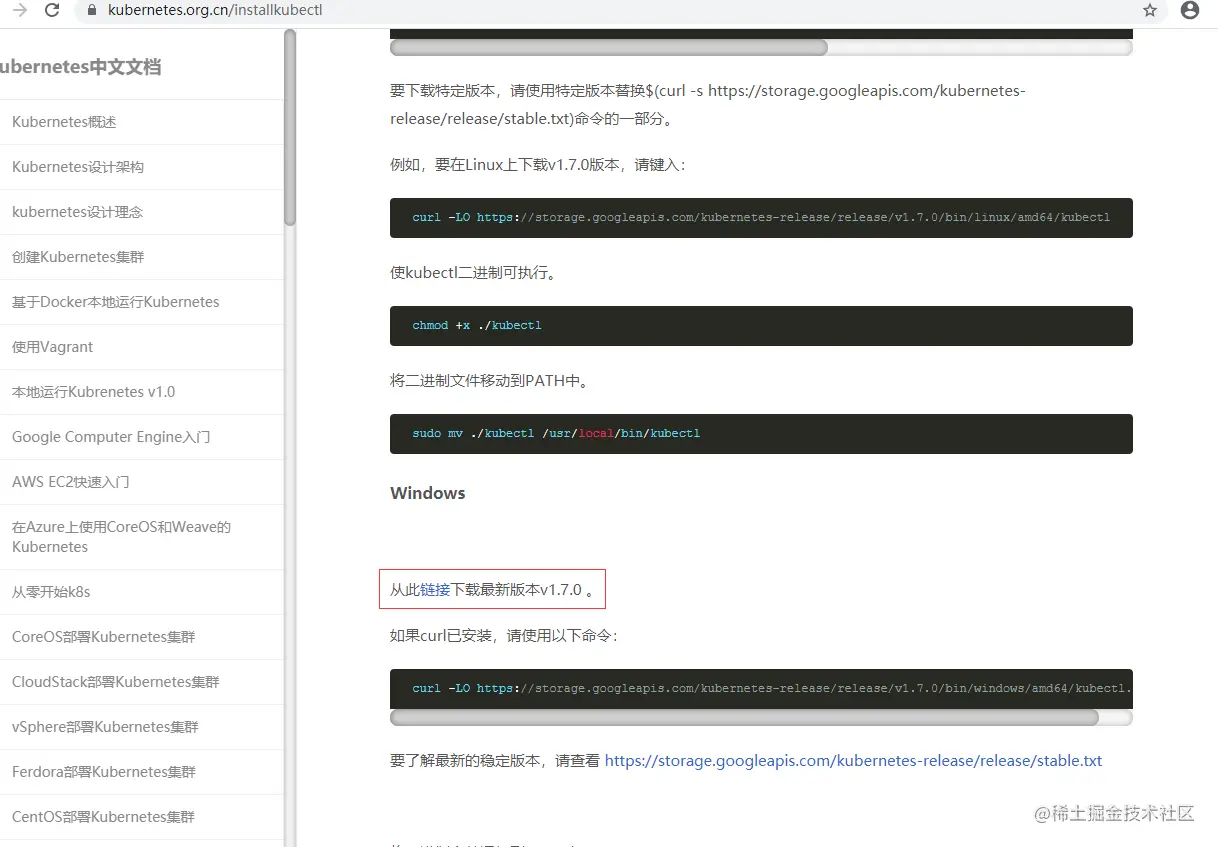Open Kubernetes设计架构 in the sidebar
Viewport: 1218px width, 847px height.
pos(141,167)
